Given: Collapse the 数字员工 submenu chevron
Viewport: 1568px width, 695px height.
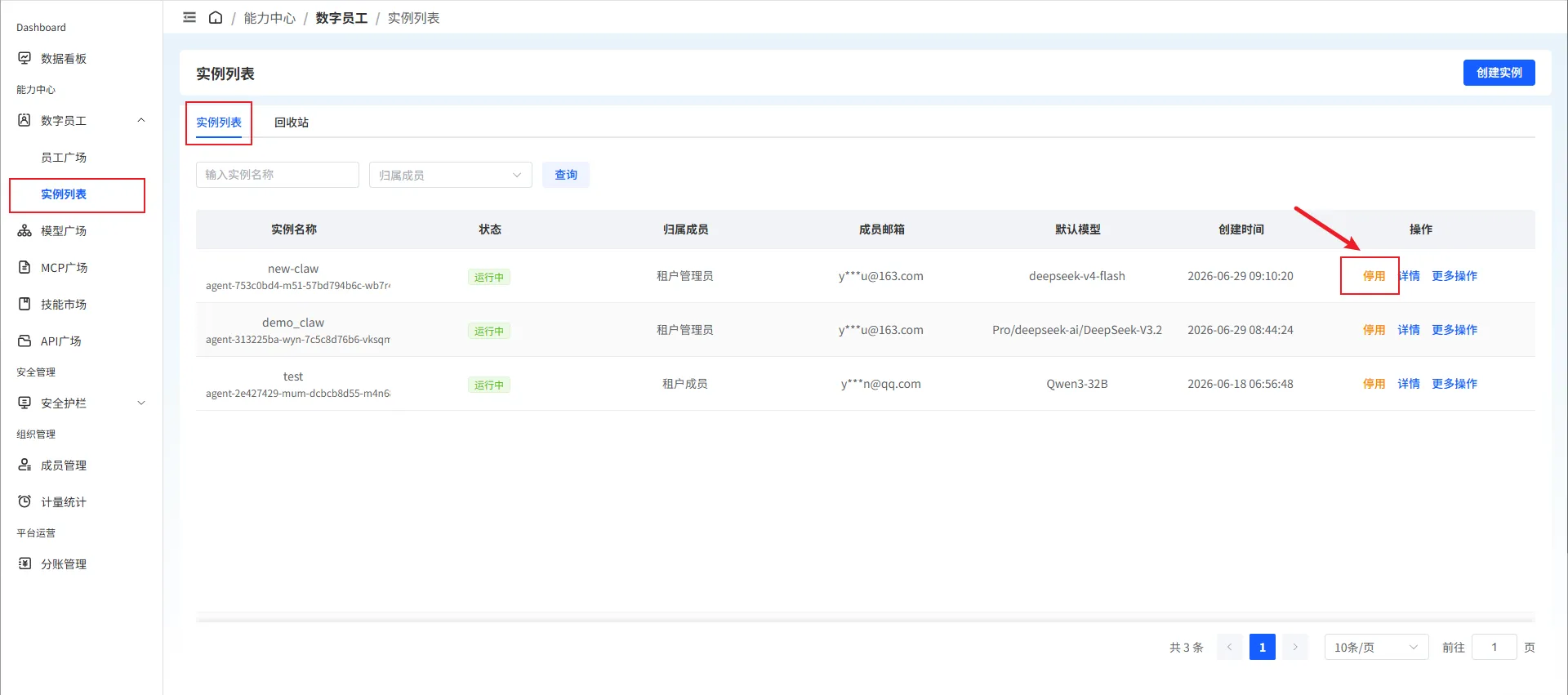Looking at the screenshot, I should 141,120.
